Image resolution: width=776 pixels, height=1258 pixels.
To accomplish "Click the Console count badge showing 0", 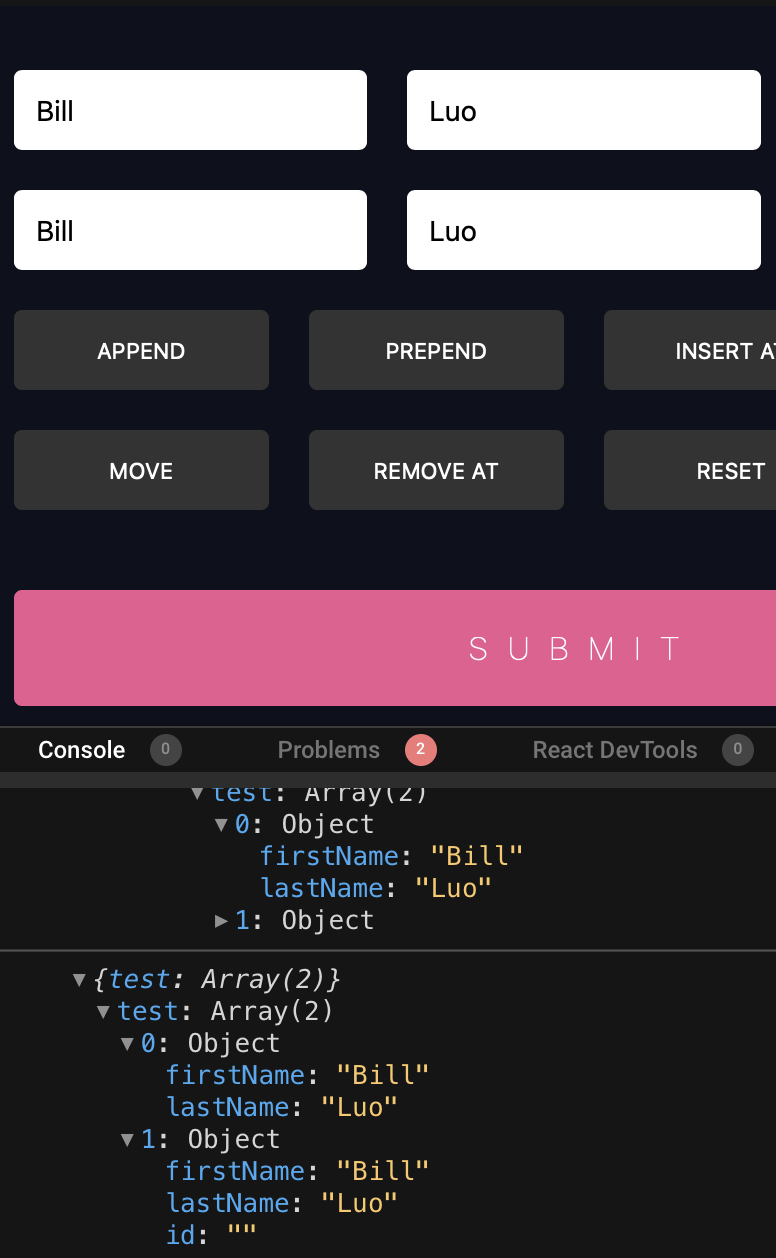I will 166,750.
